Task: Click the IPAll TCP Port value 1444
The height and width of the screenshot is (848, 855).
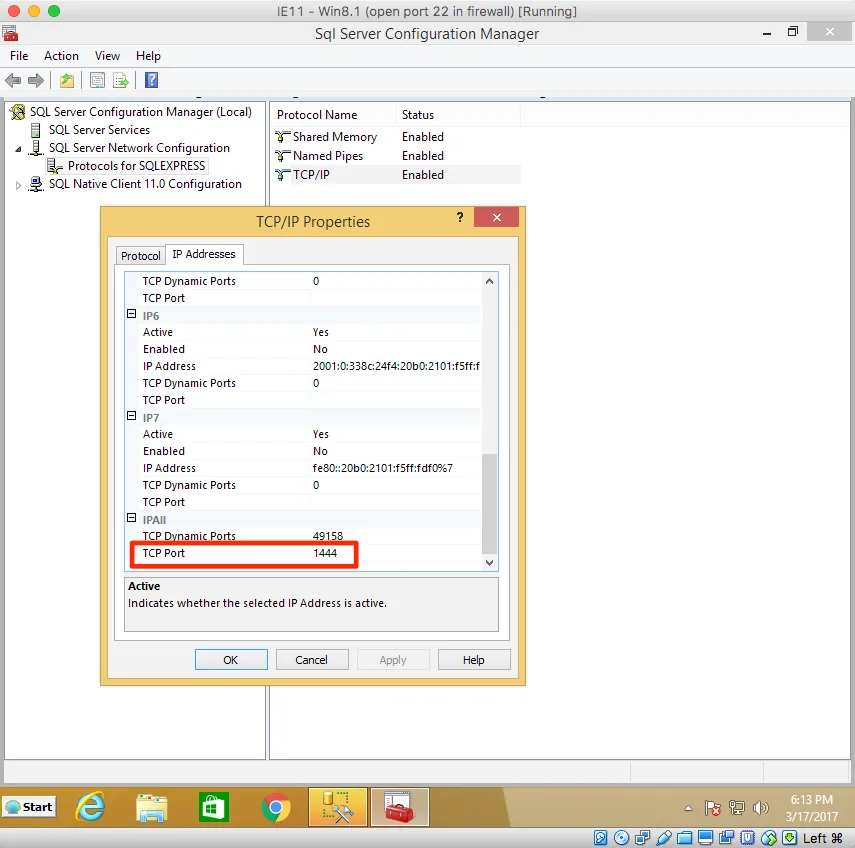Action: click(325, 553)
